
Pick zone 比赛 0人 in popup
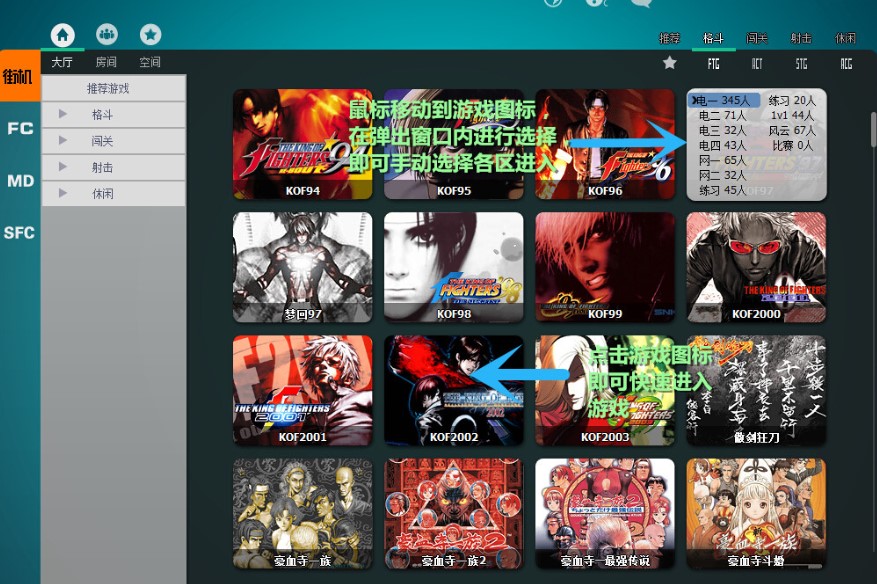792,146
